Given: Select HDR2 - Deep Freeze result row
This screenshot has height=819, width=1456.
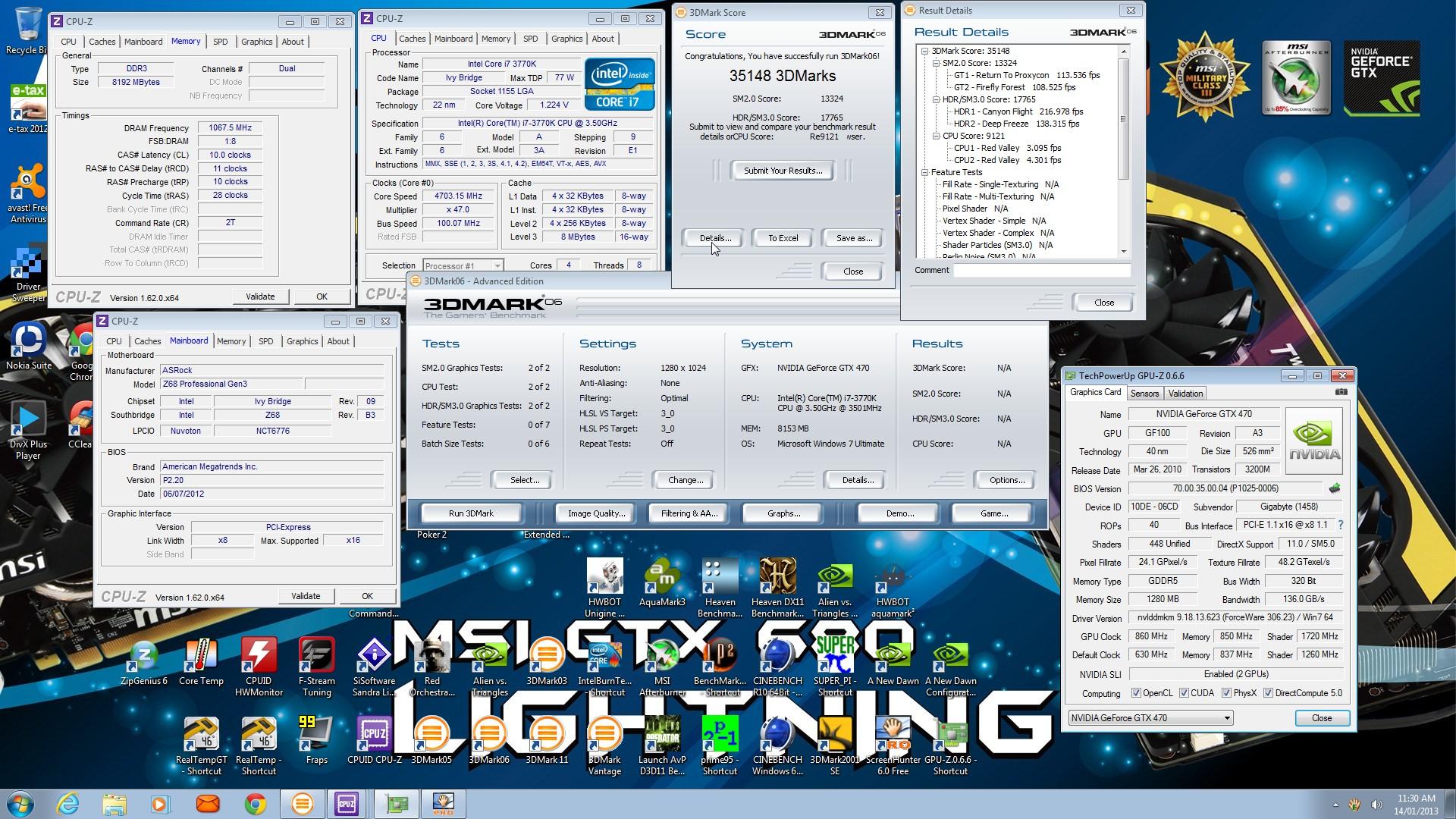Looking at the screenshot, I should coord(1016,124).
